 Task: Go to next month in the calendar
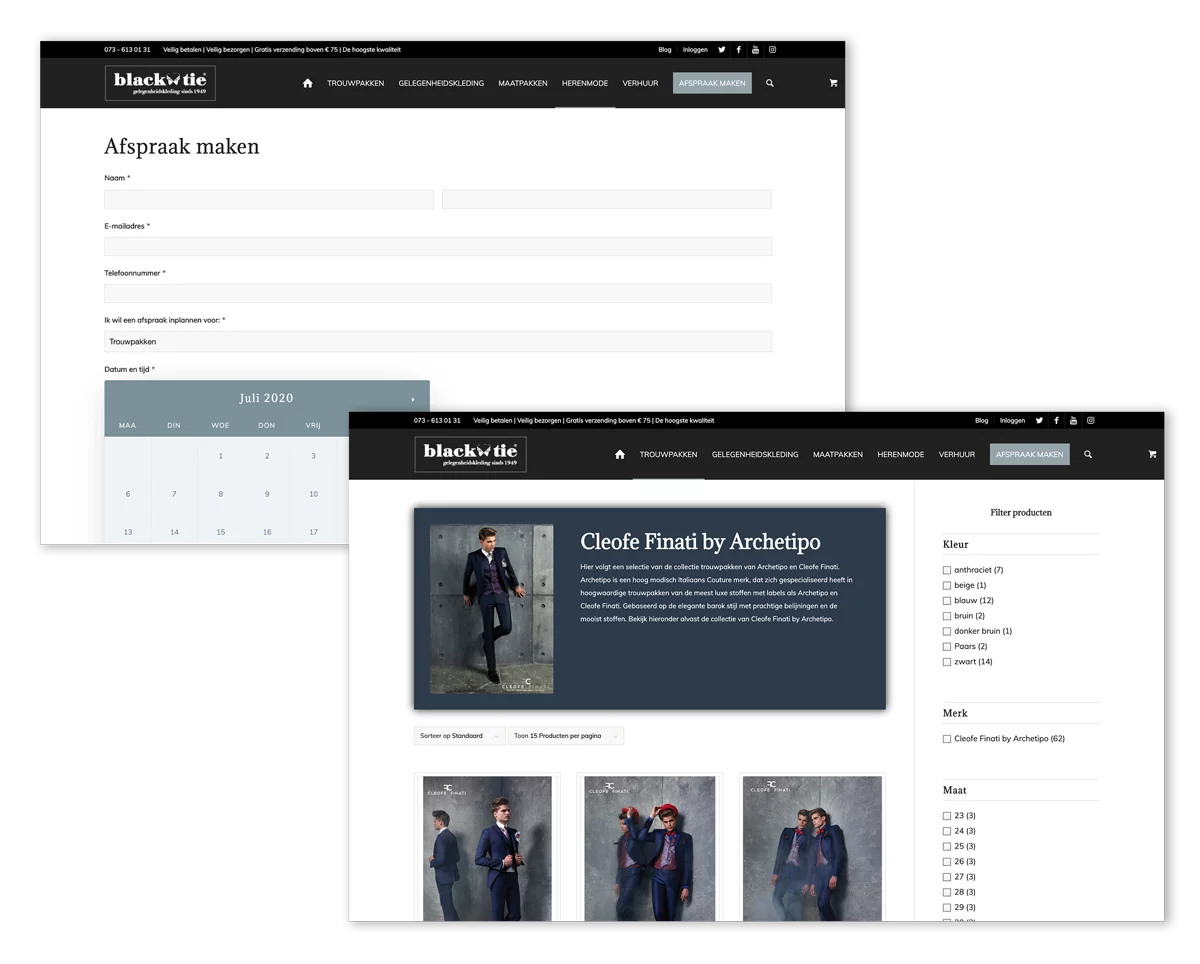pos(413,399)
